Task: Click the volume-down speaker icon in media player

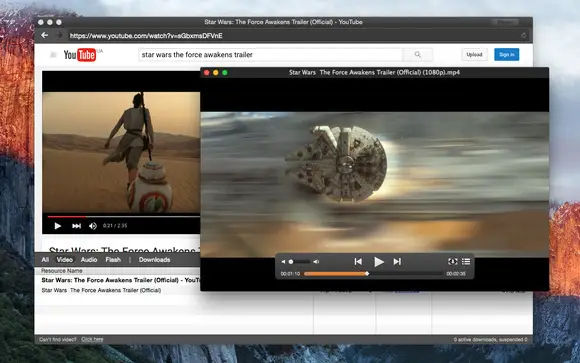Action: [283, 262]
